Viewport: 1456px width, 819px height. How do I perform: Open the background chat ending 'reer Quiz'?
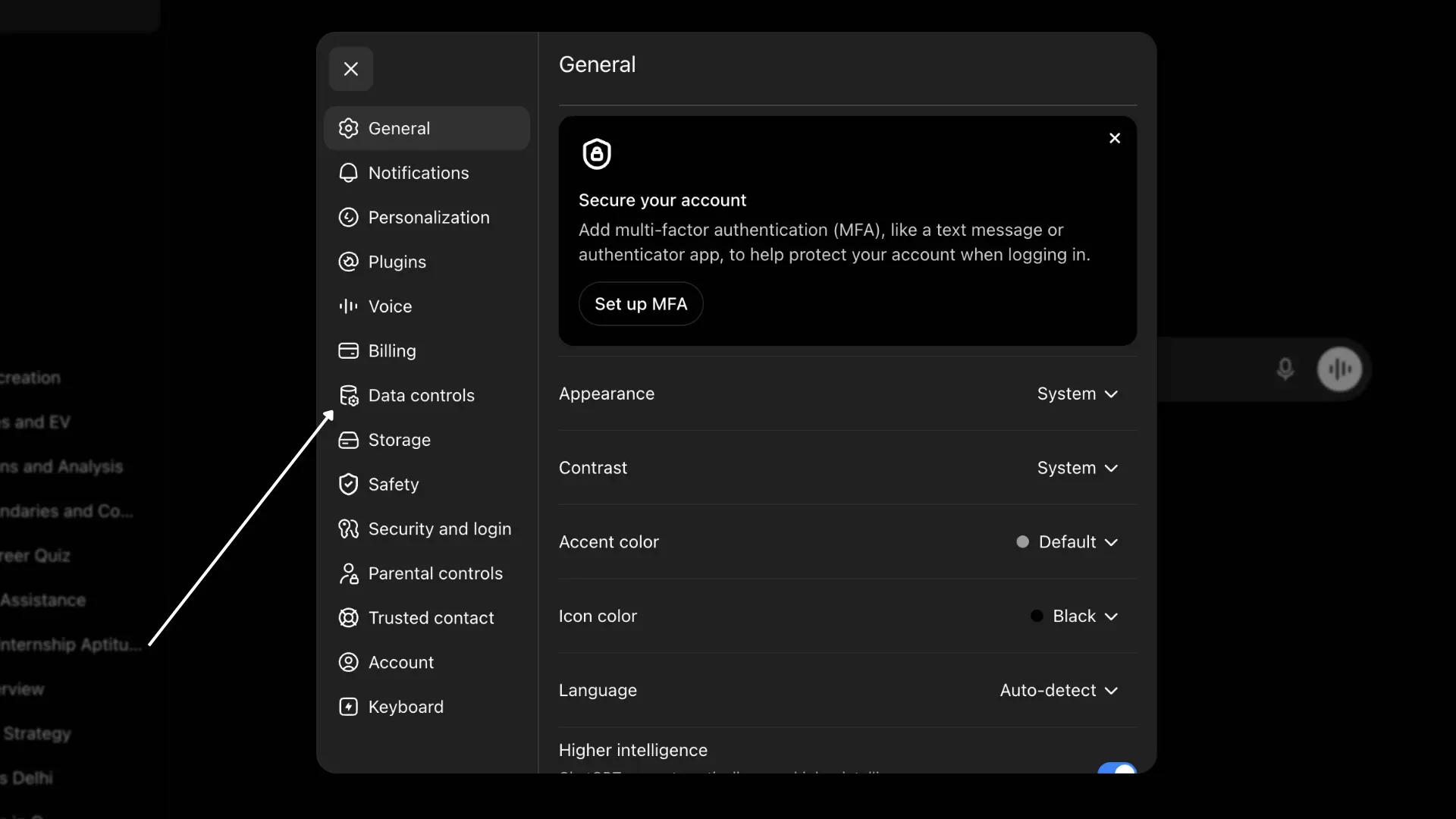coord(35,555)
